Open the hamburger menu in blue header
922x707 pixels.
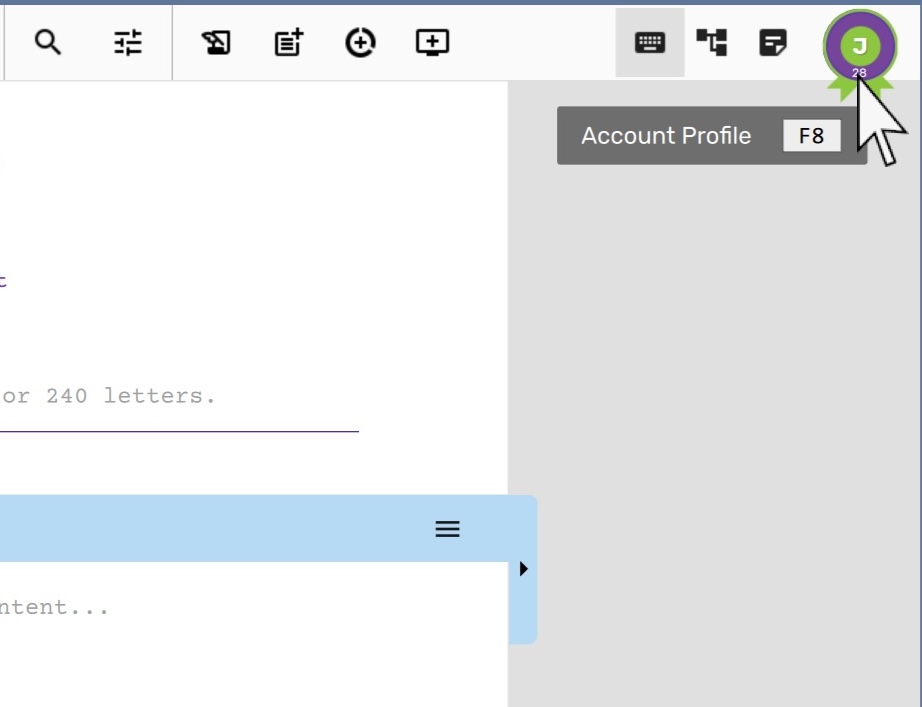[x=447, y=529]
